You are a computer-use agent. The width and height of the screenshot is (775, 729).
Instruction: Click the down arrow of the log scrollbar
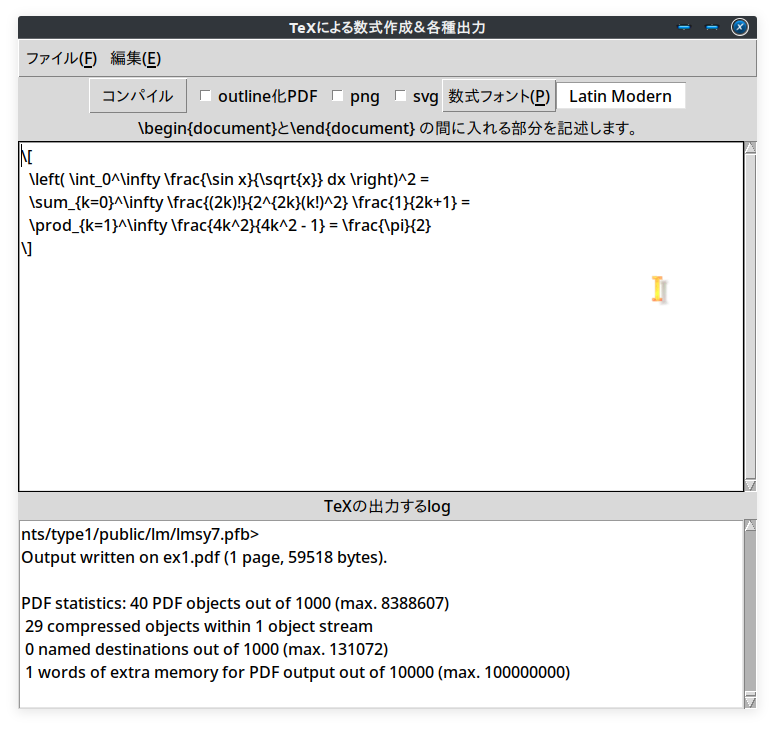pos(750,701)
